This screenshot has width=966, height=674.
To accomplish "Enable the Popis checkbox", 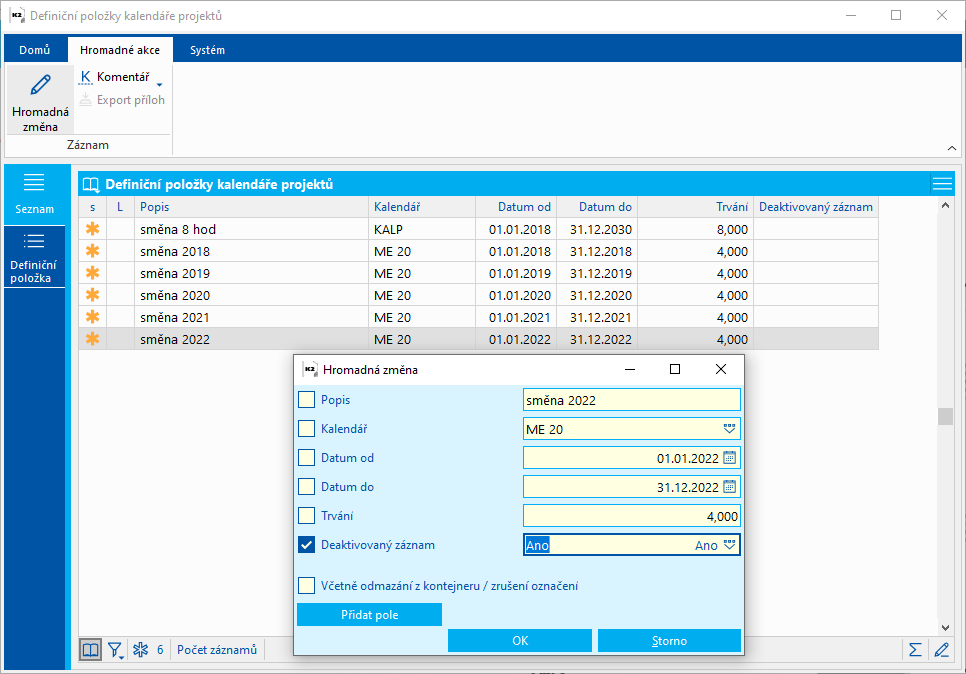I will pos(307,400).
